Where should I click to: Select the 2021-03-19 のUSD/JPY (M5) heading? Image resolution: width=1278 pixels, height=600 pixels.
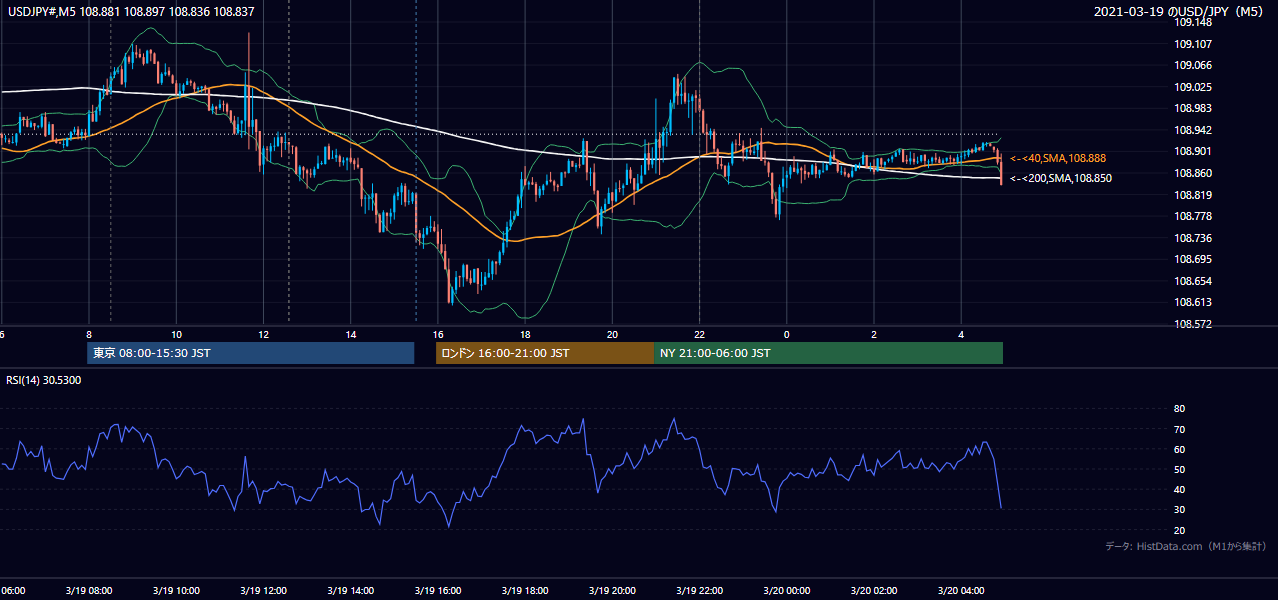[x=1180, y=12]
